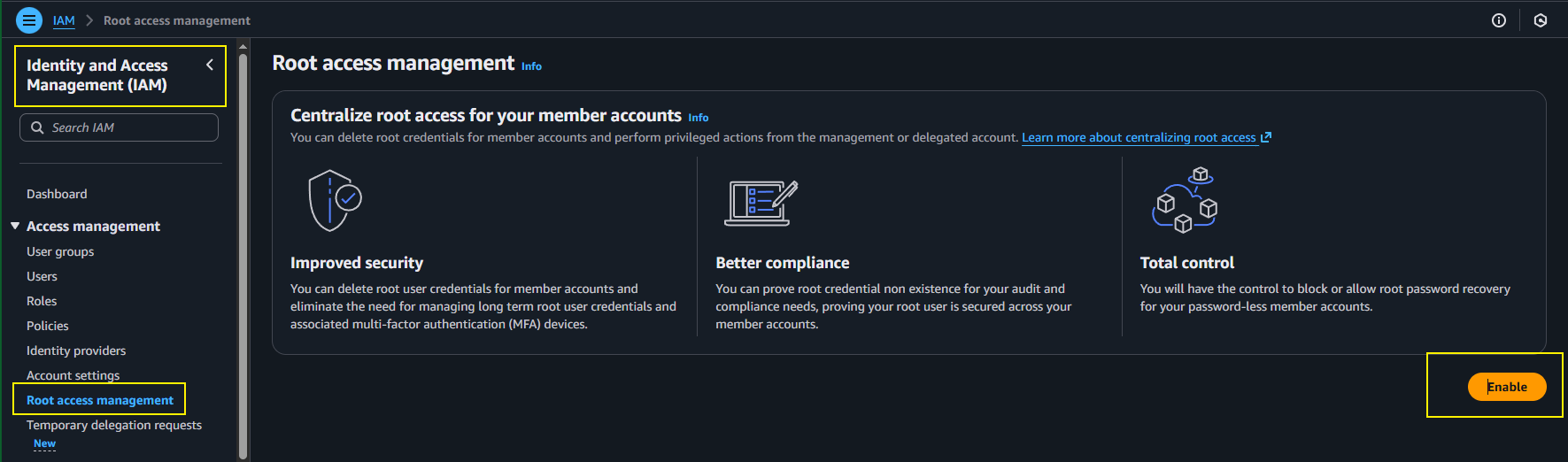This screenshot has width=1568, height=462.
Task: Collapse the IAM side navigation panel
Action: [210, 65]
